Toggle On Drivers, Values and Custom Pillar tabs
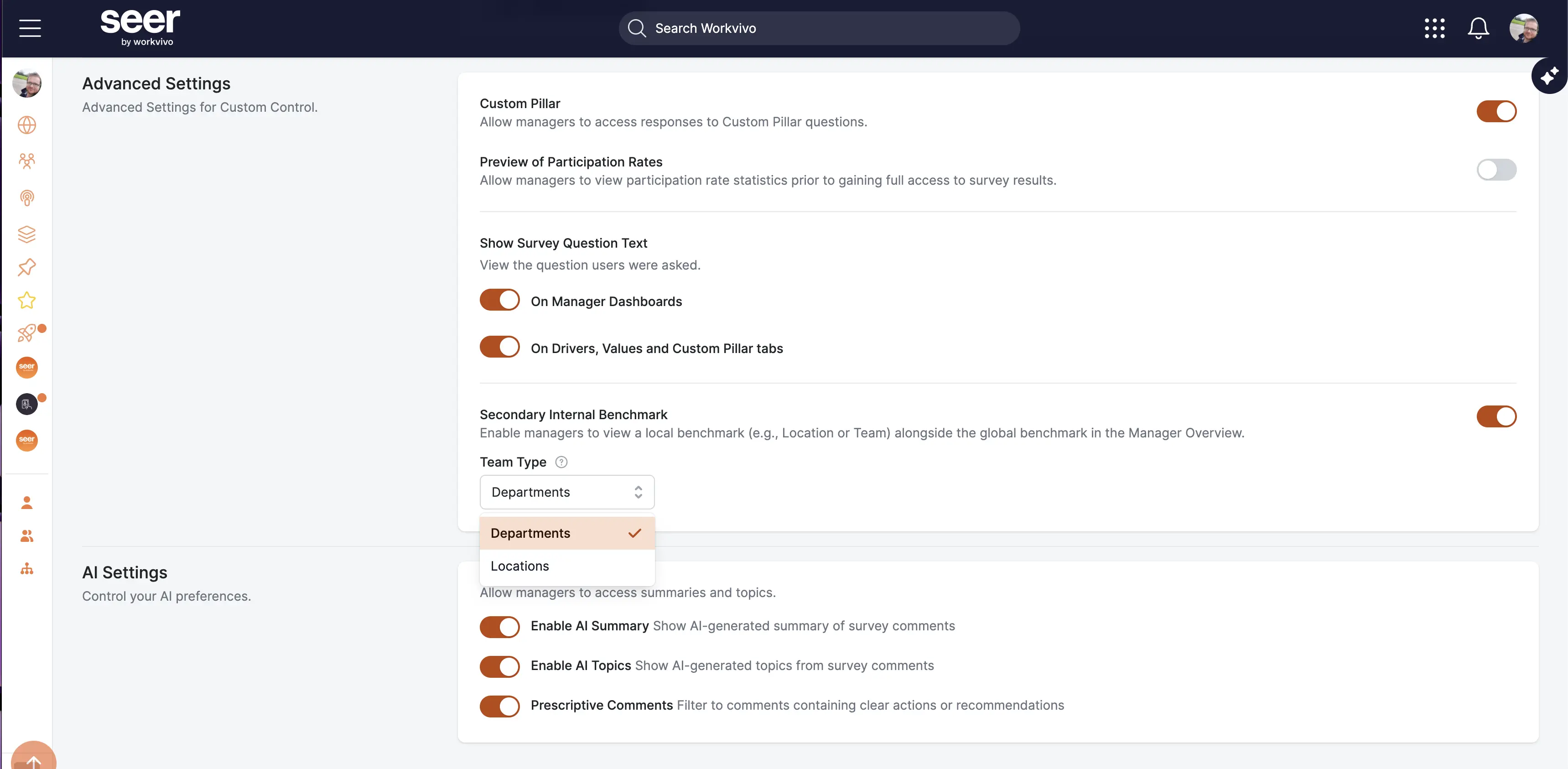Image resolution: width=1568 pixels, height=769 pixels. pos(500,347)
